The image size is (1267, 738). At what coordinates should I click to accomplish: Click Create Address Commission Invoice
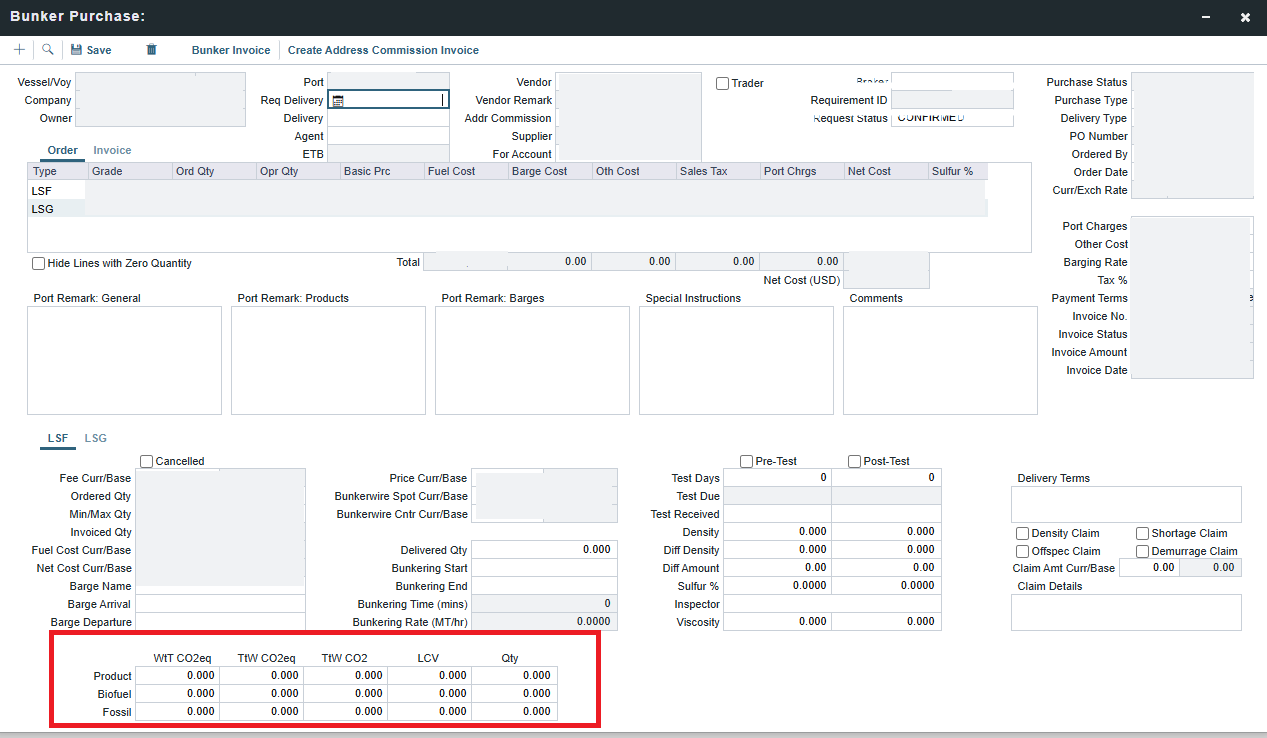coord(383,50)
